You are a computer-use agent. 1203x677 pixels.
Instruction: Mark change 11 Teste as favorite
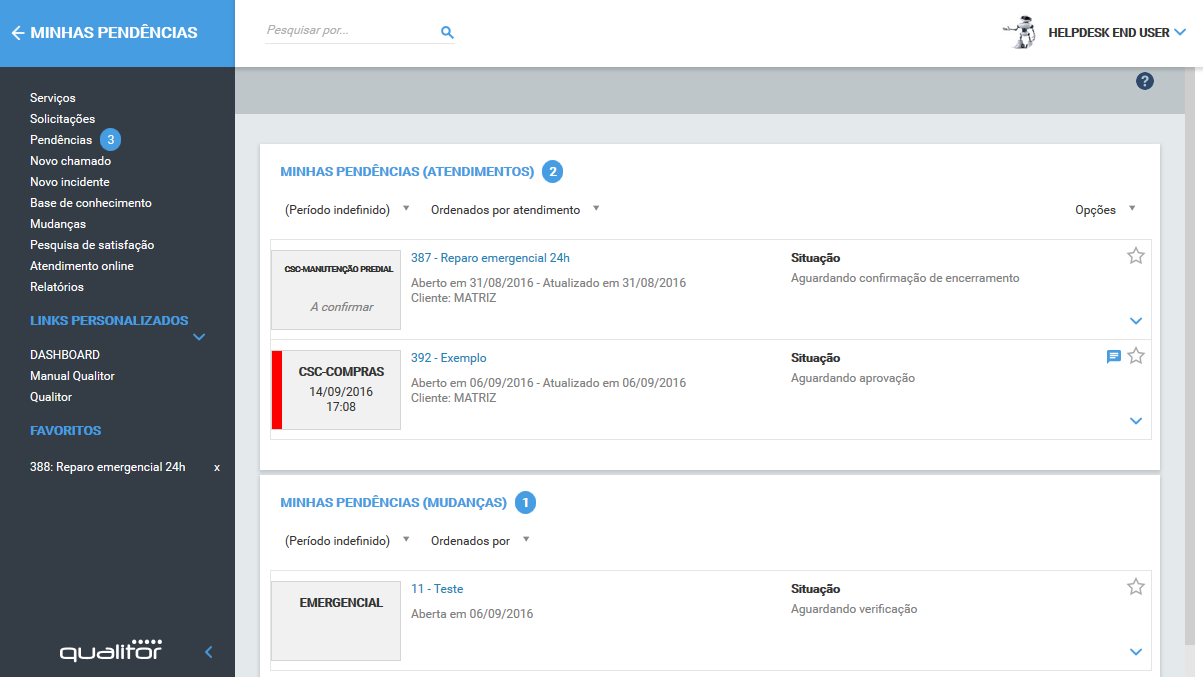pyautogui.click(x=1135, y=587)
